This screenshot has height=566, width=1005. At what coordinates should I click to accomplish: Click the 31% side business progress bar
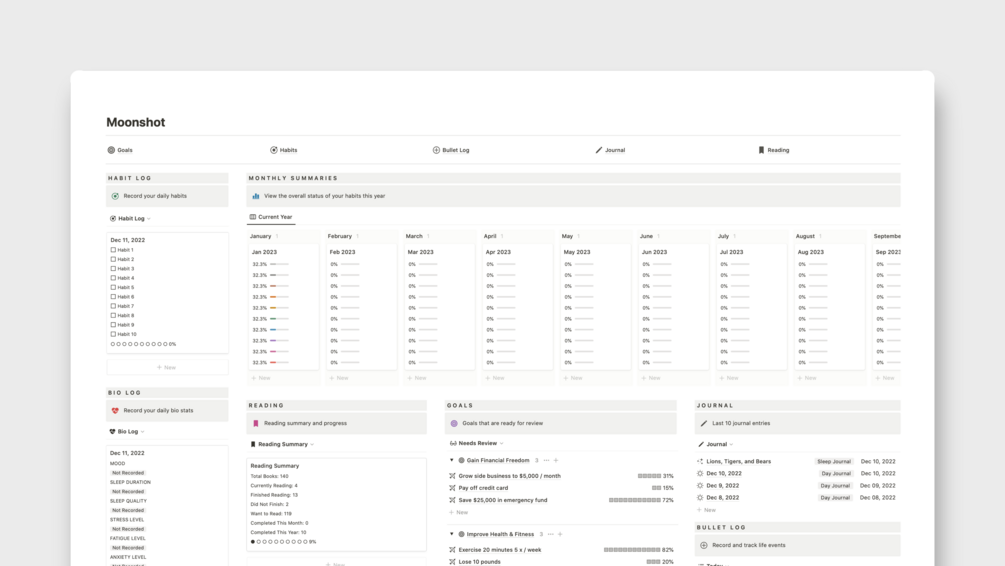[649, 476]
